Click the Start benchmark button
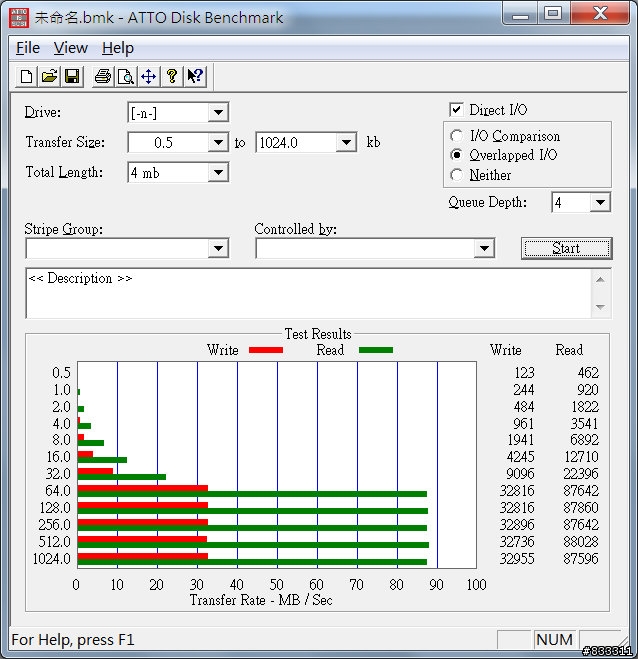This screenshot has height=659, width=638. 567,248
